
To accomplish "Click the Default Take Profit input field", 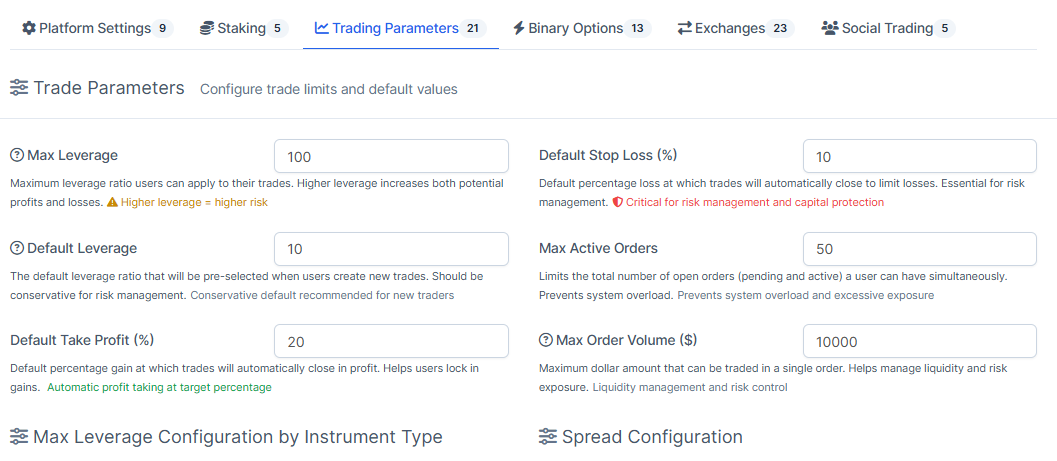I will click(x=391, y=341).
